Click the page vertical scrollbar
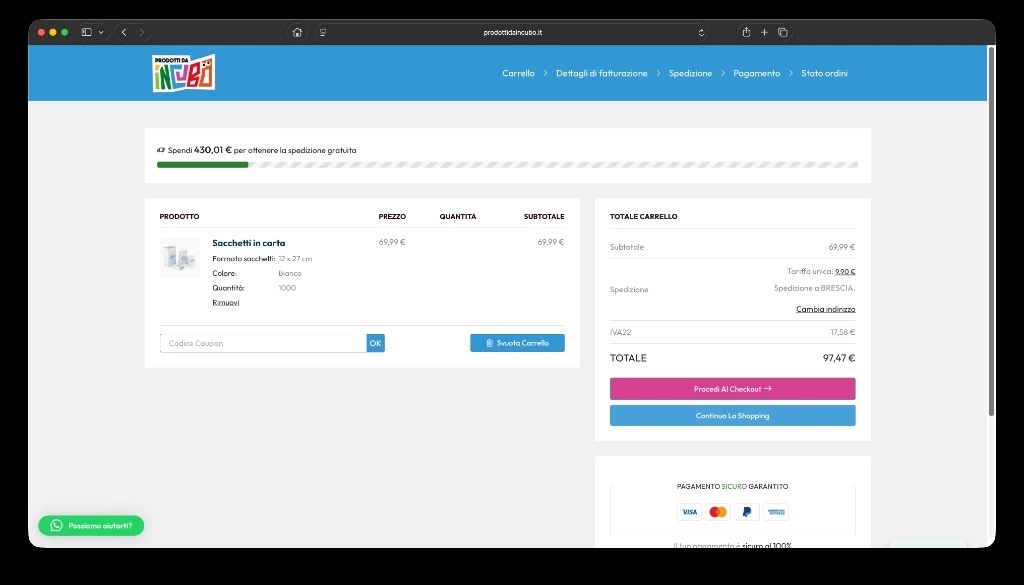This screenshot has width=1024, height=585. 991,232
